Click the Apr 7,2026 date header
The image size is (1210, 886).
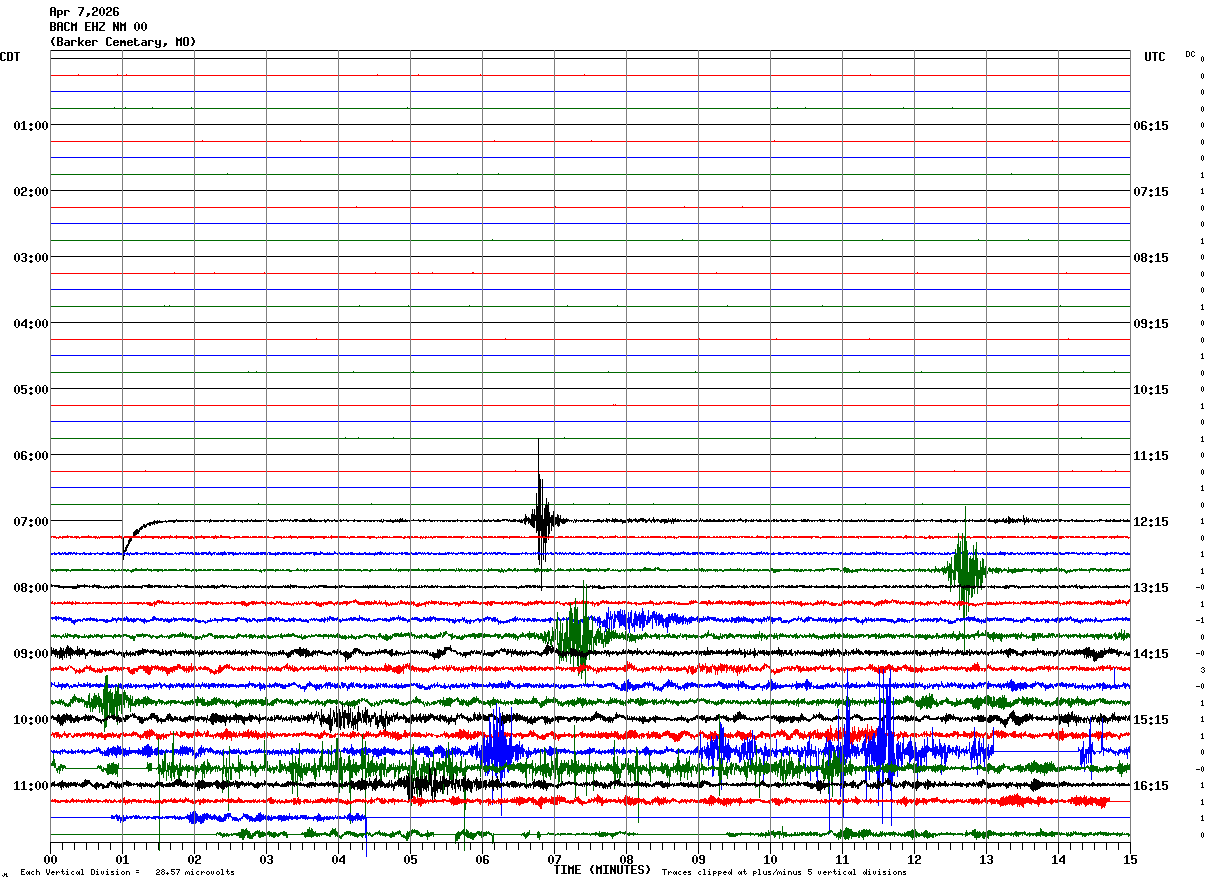(x=84, y=12)
